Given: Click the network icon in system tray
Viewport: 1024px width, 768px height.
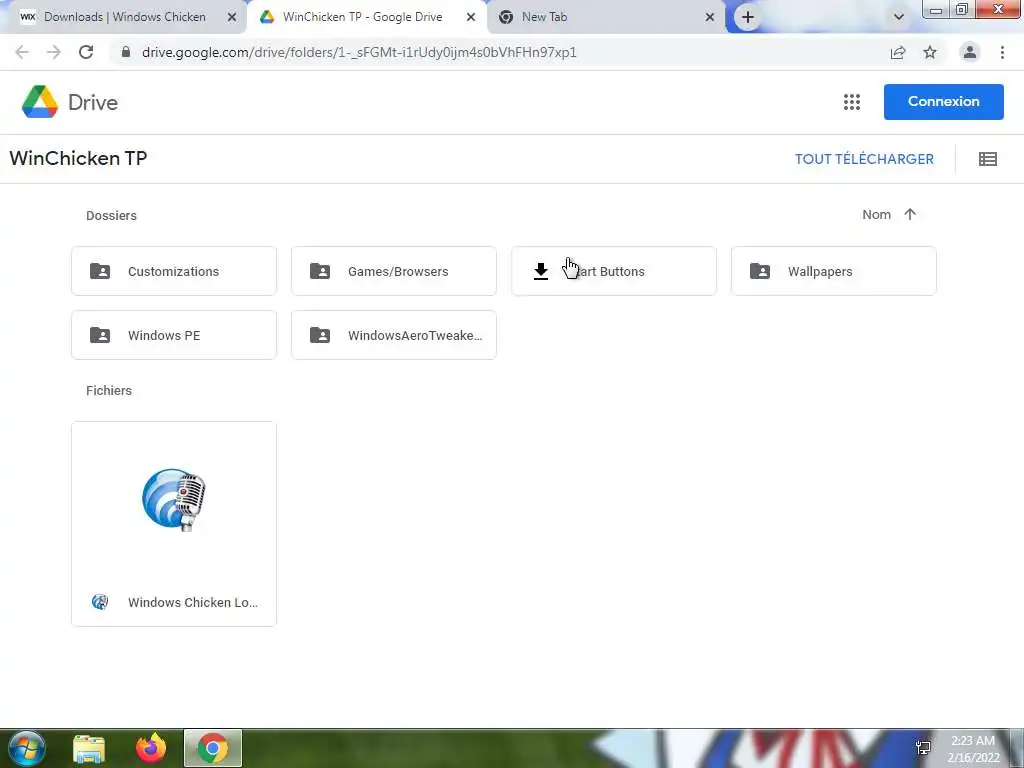Looking at the screenshot, I should (923, 748).
